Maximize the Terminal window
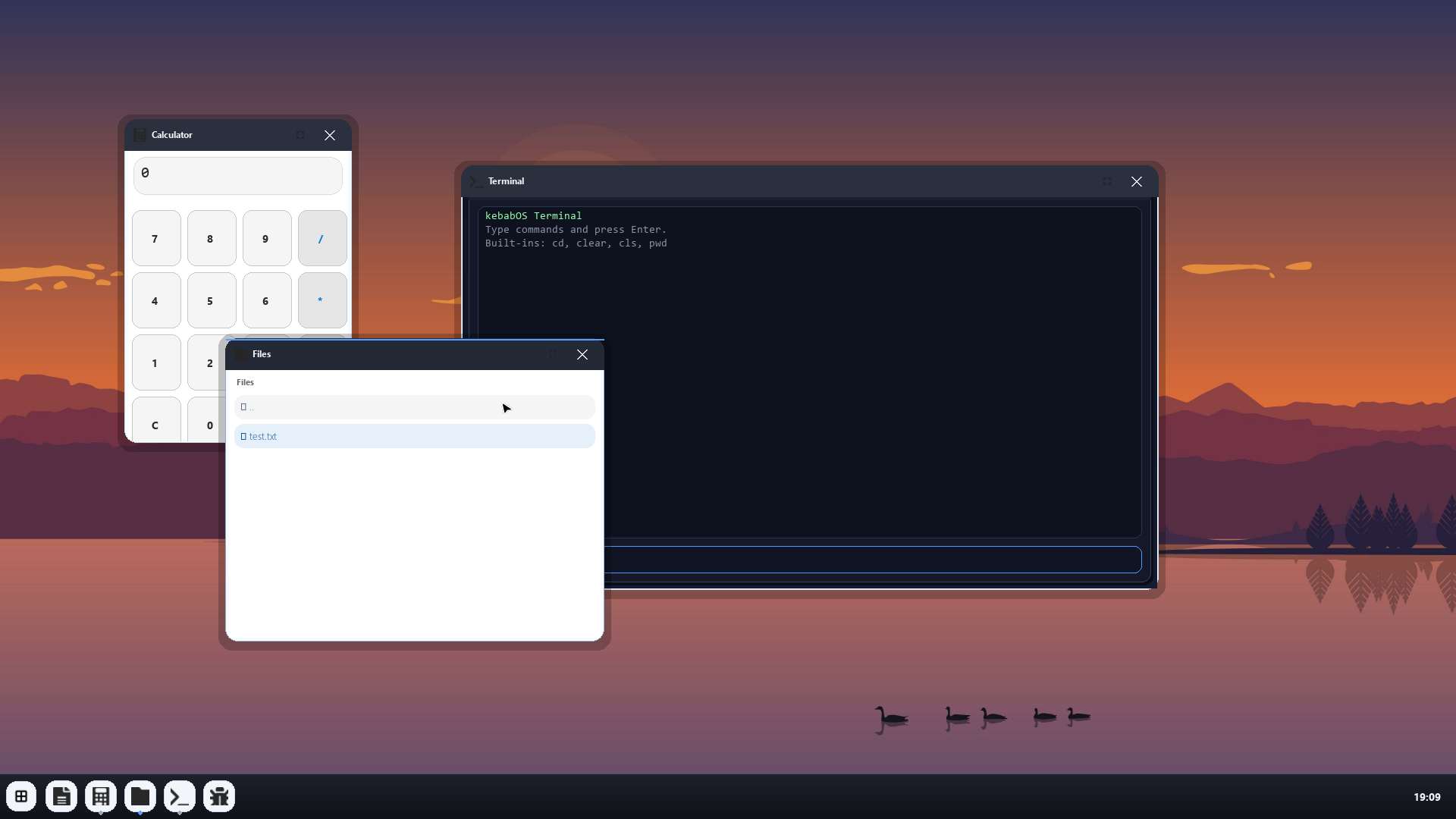The image size is (1456, 819). pyautogui.click(x=1107, y=181)
